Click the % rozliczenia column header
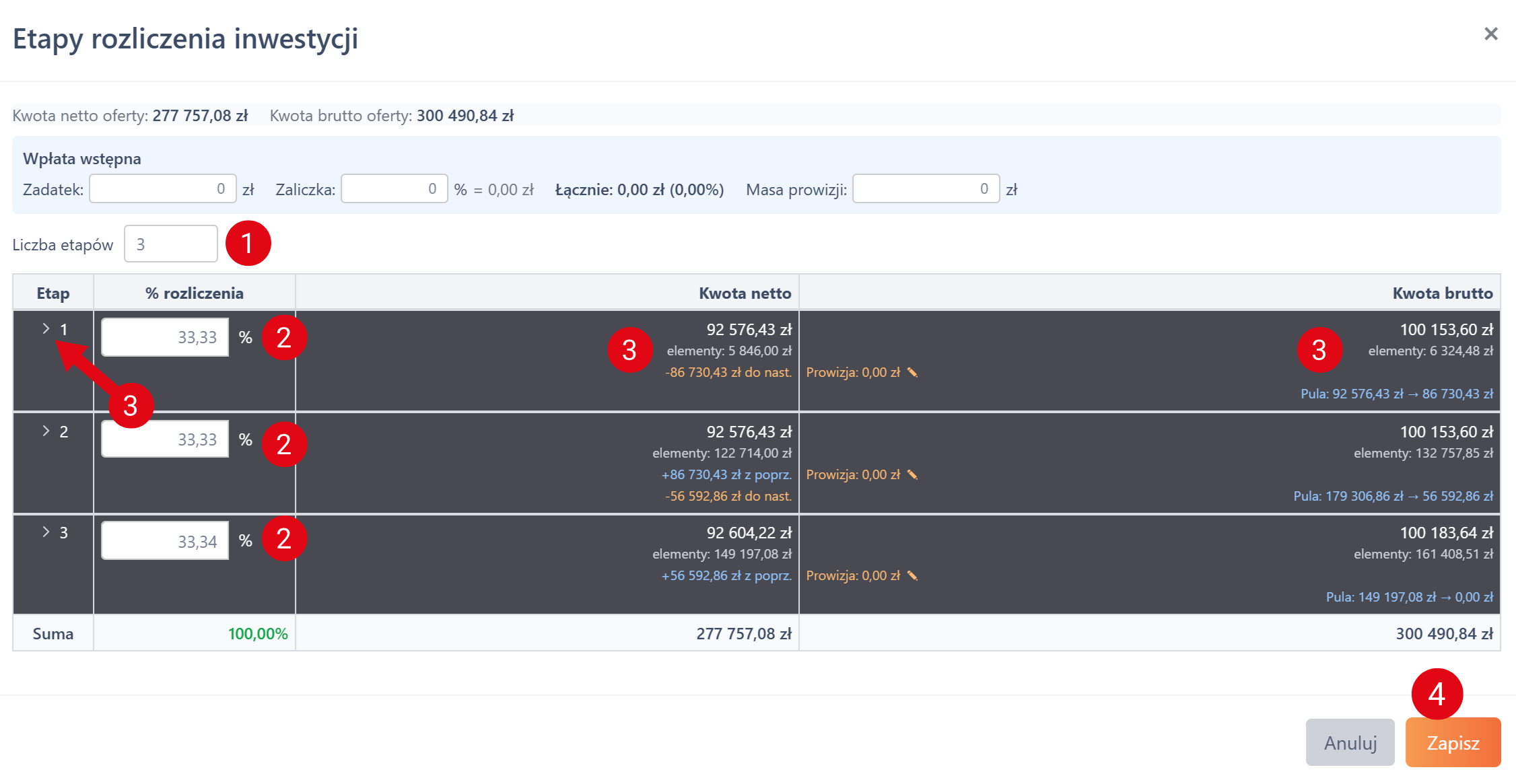 tap(195, 293)
